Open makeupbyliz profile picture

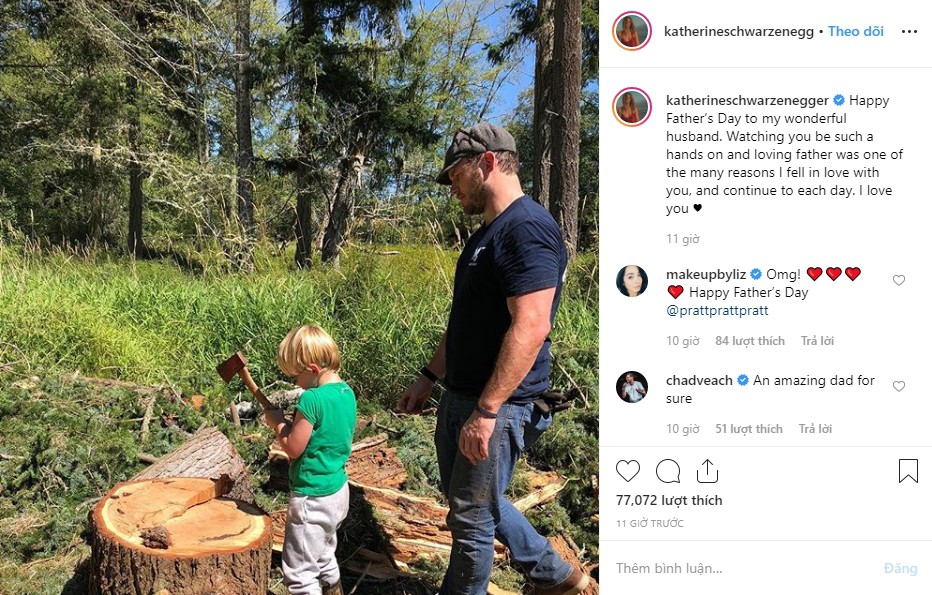pos(631,281)
